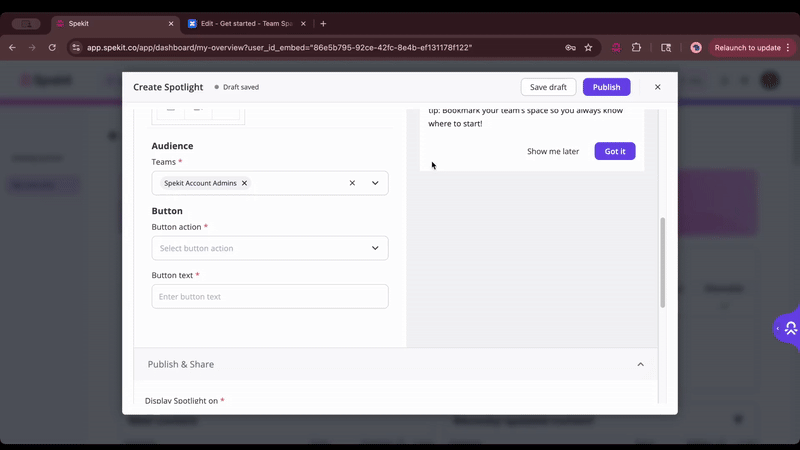Switch to Edit - Get started tab
Image resolution: width=800 pixels, height=450 pixels.
click(x=245, y=23)
